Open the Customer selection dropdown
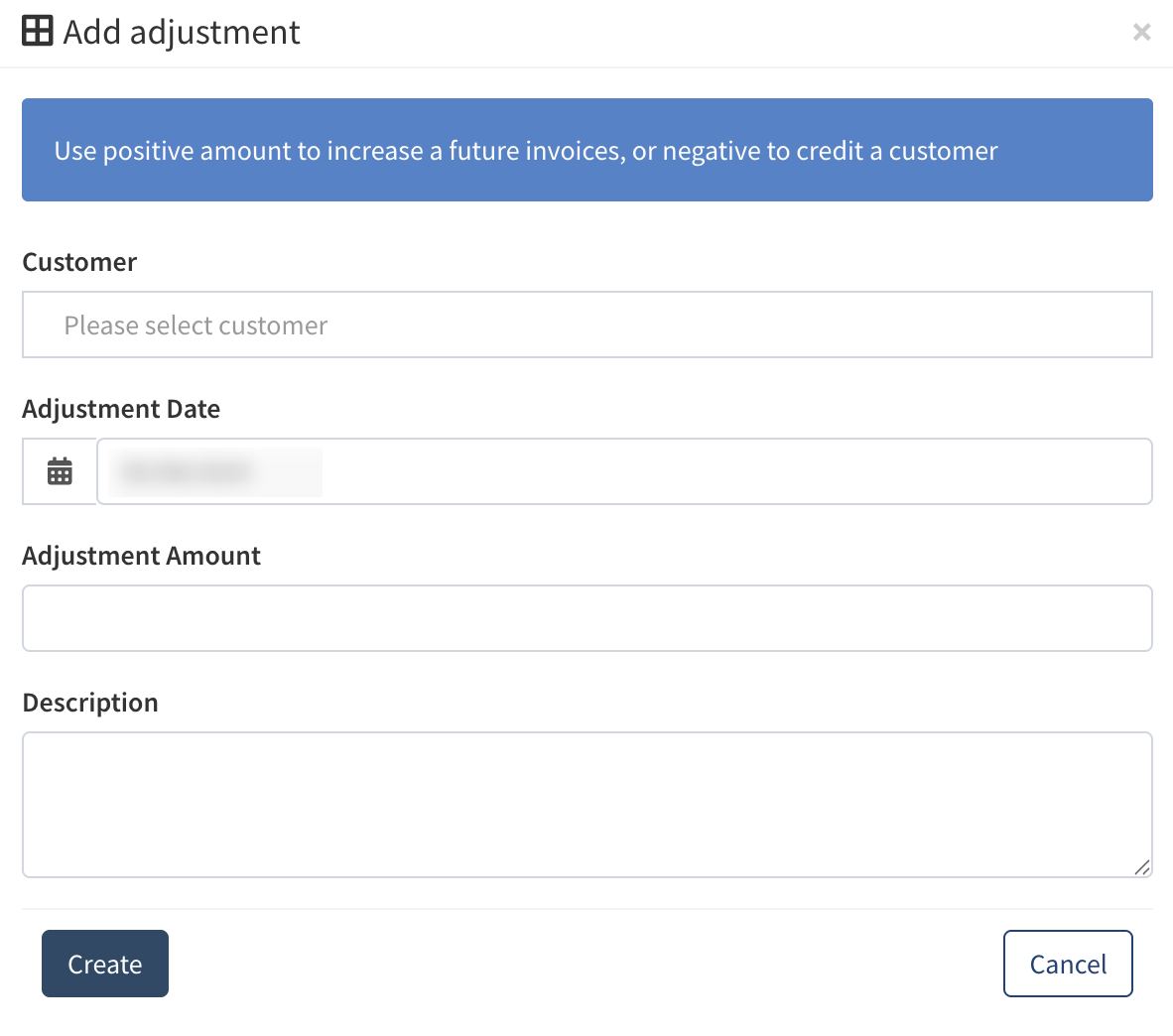The image size is (1173, 1036). [x=586, y=324]
